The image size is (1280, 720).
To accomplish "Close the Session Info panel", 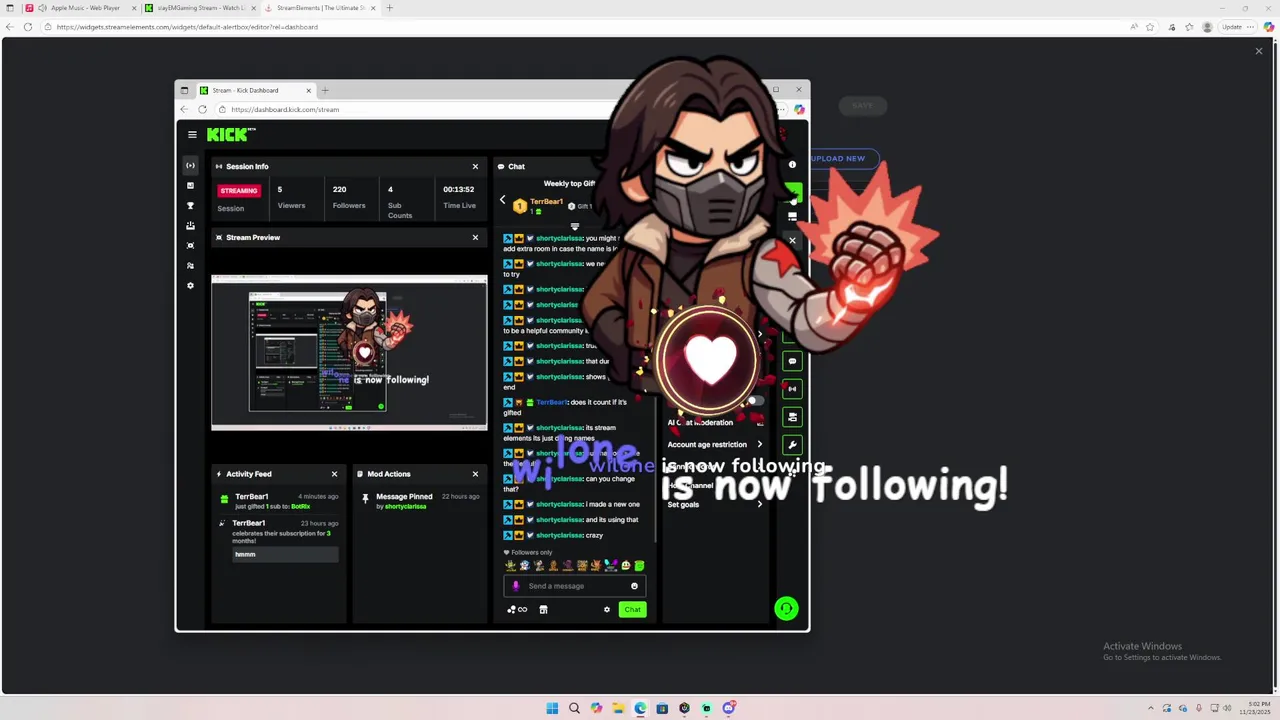I will (x=475, y=166).
